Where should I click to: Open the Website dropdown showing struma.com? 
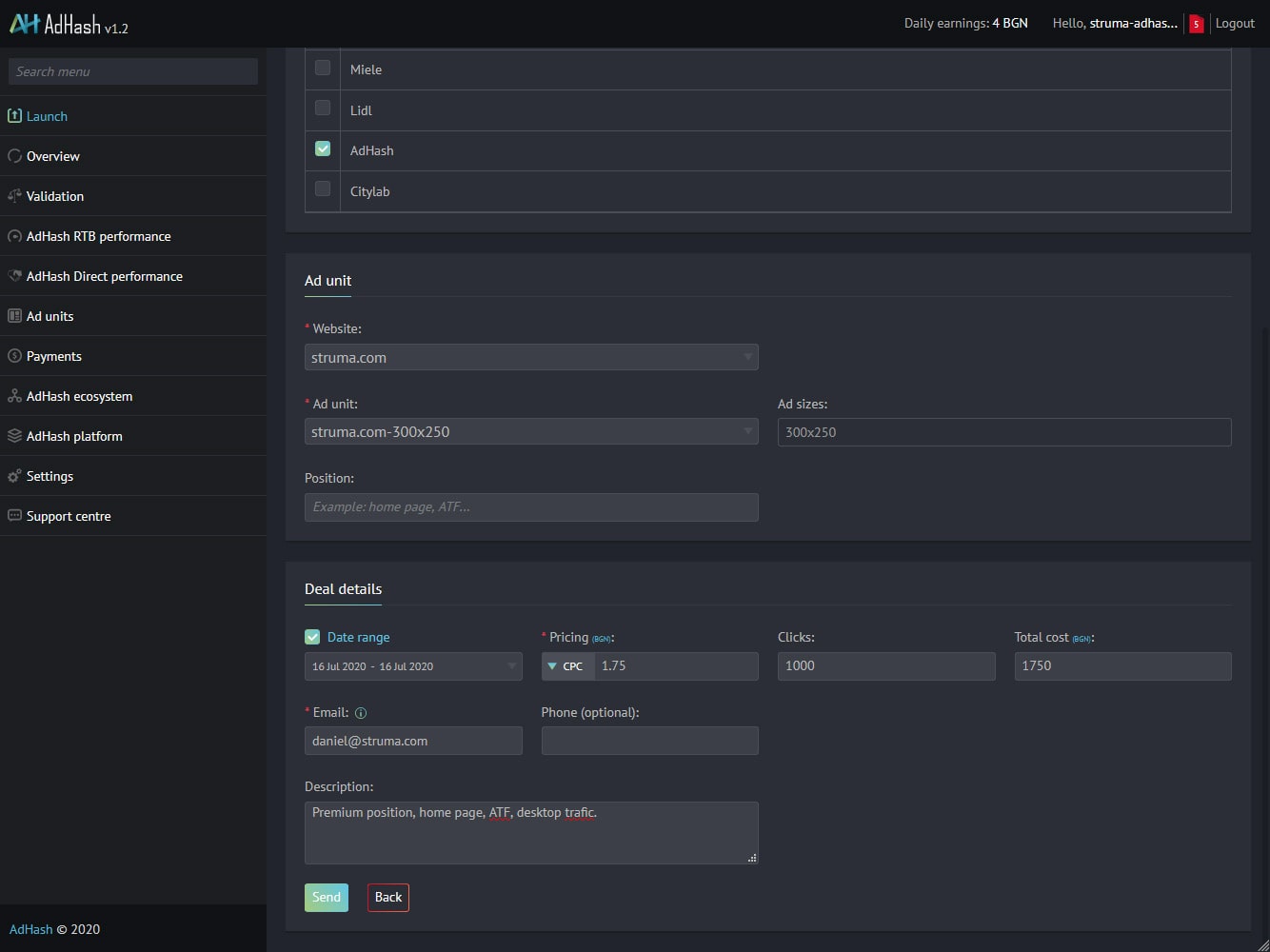pyautogui.click(x=531, y=357)
